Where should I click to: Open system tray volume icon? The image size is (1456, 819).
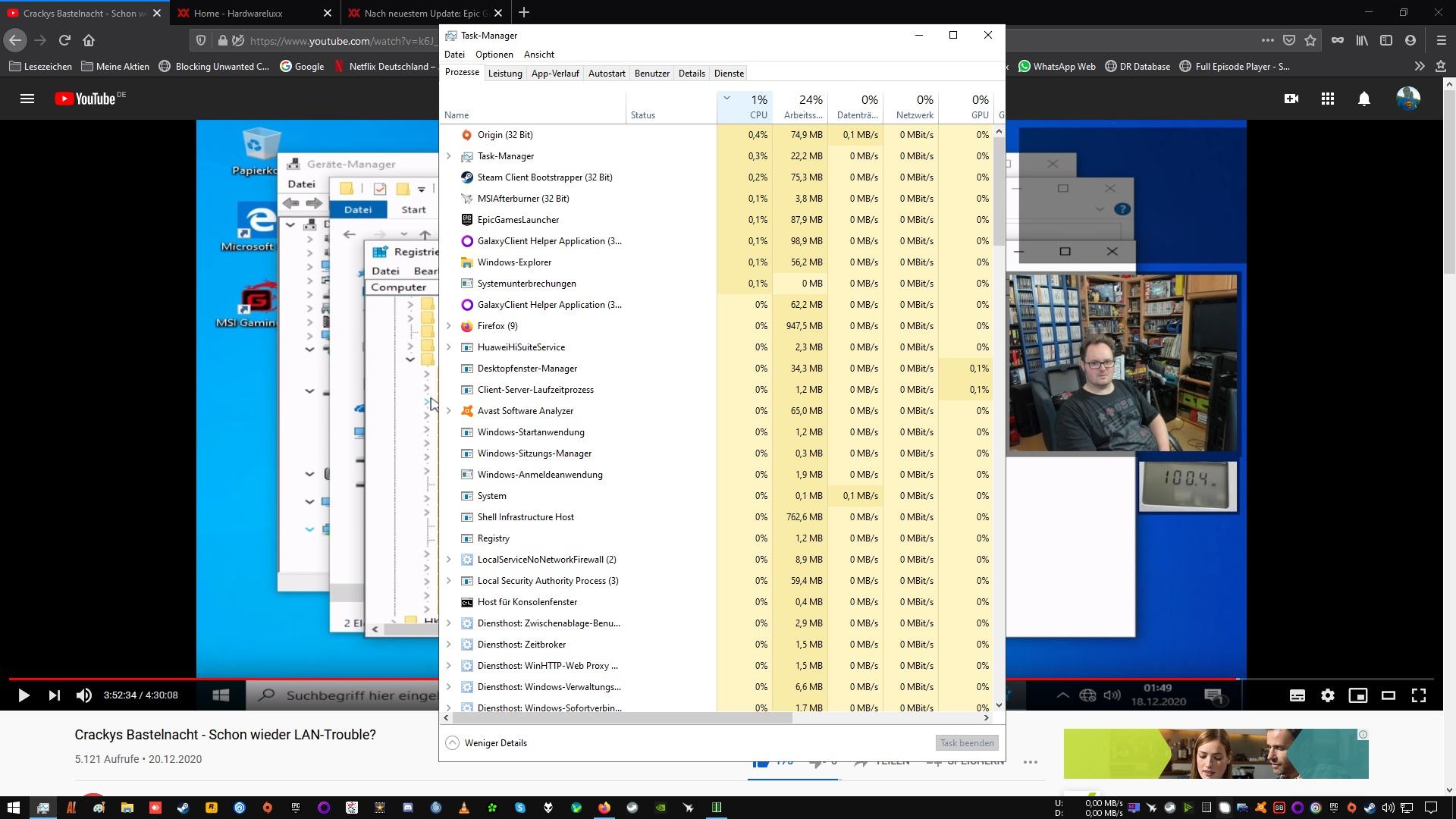1389,808
